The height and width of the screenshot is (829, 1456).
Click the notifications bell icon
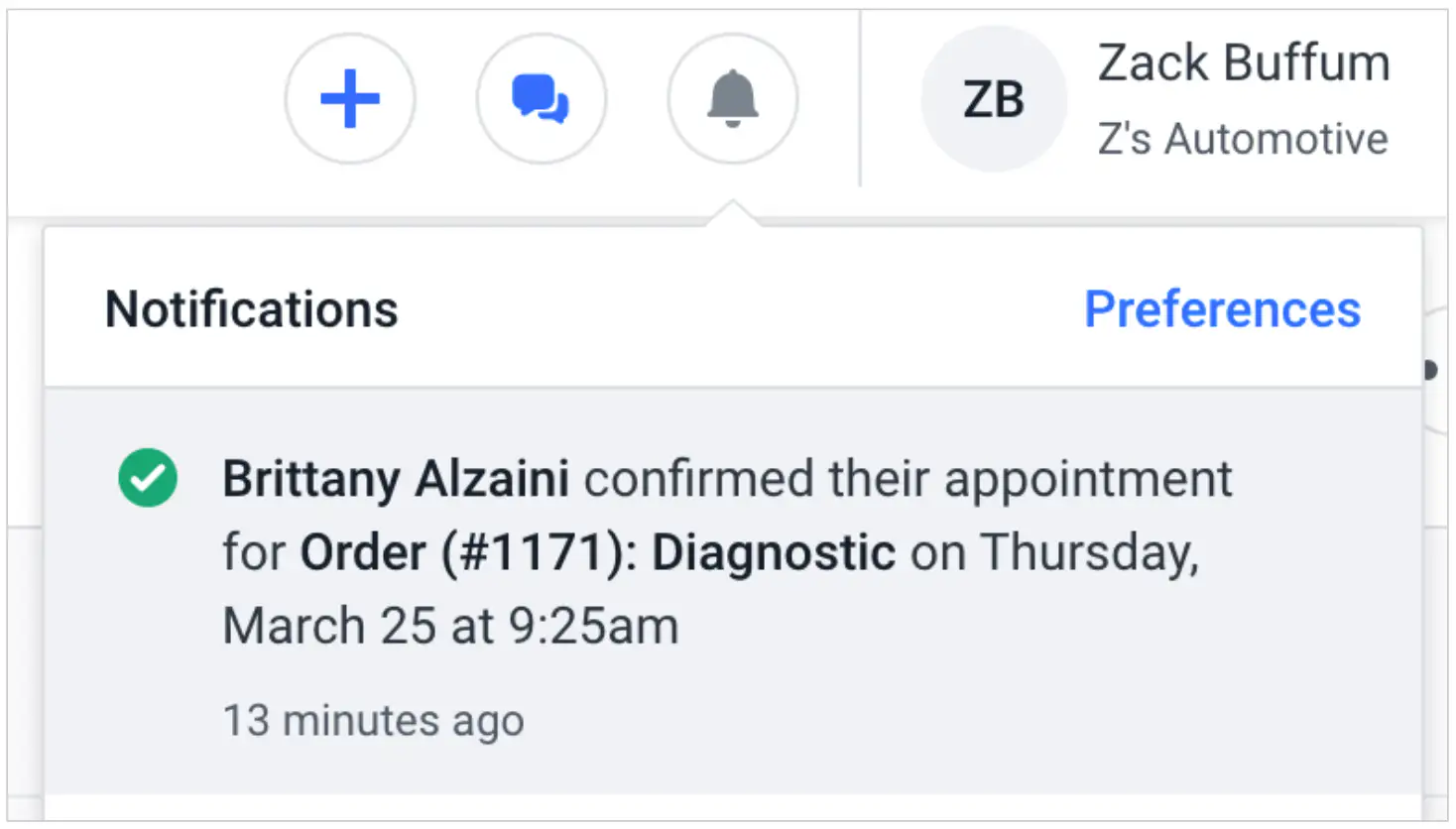point(732,99)
